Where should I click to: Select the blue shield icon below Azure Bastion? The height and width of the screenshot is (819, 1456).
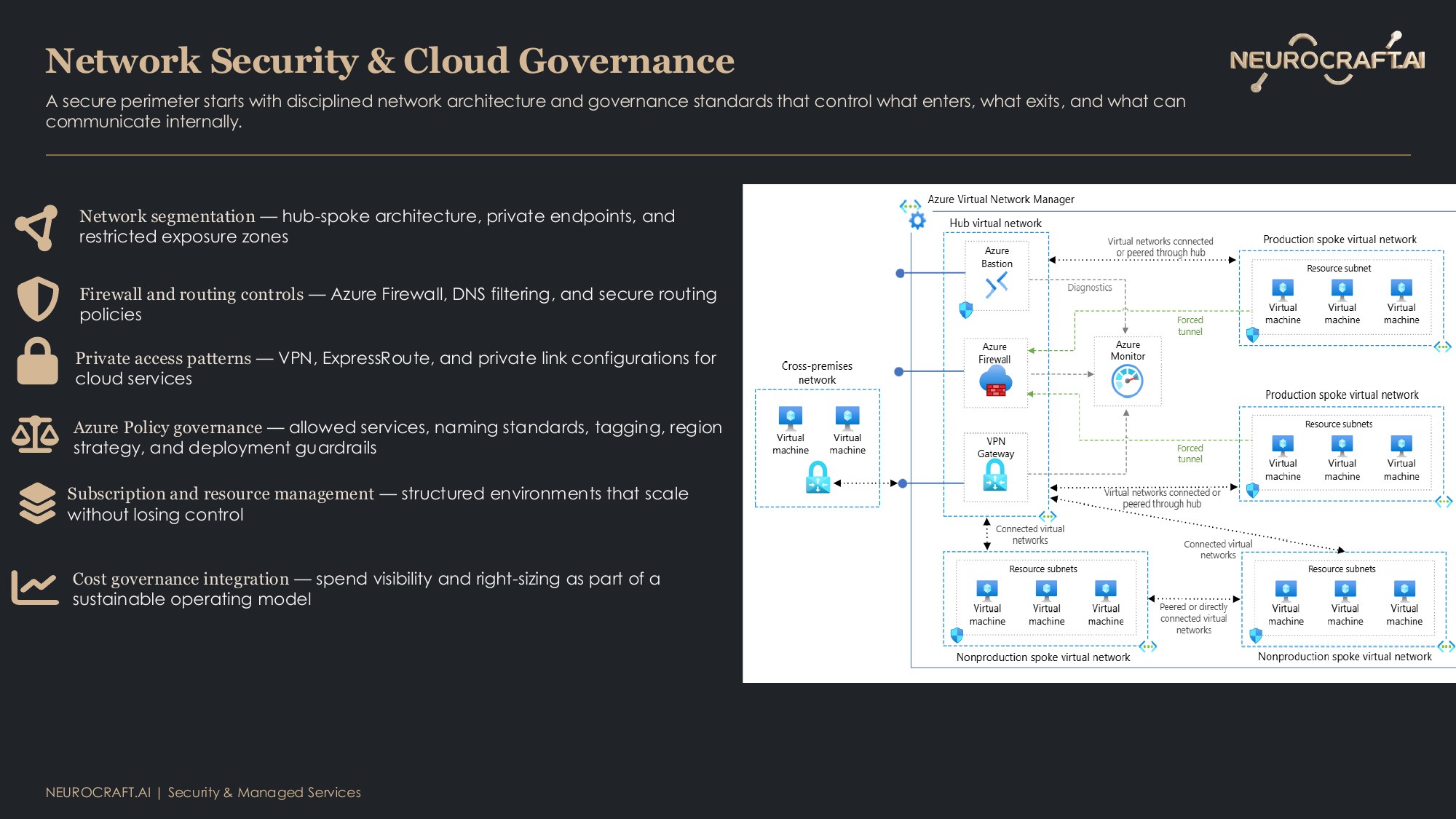(x=966, y=310)
